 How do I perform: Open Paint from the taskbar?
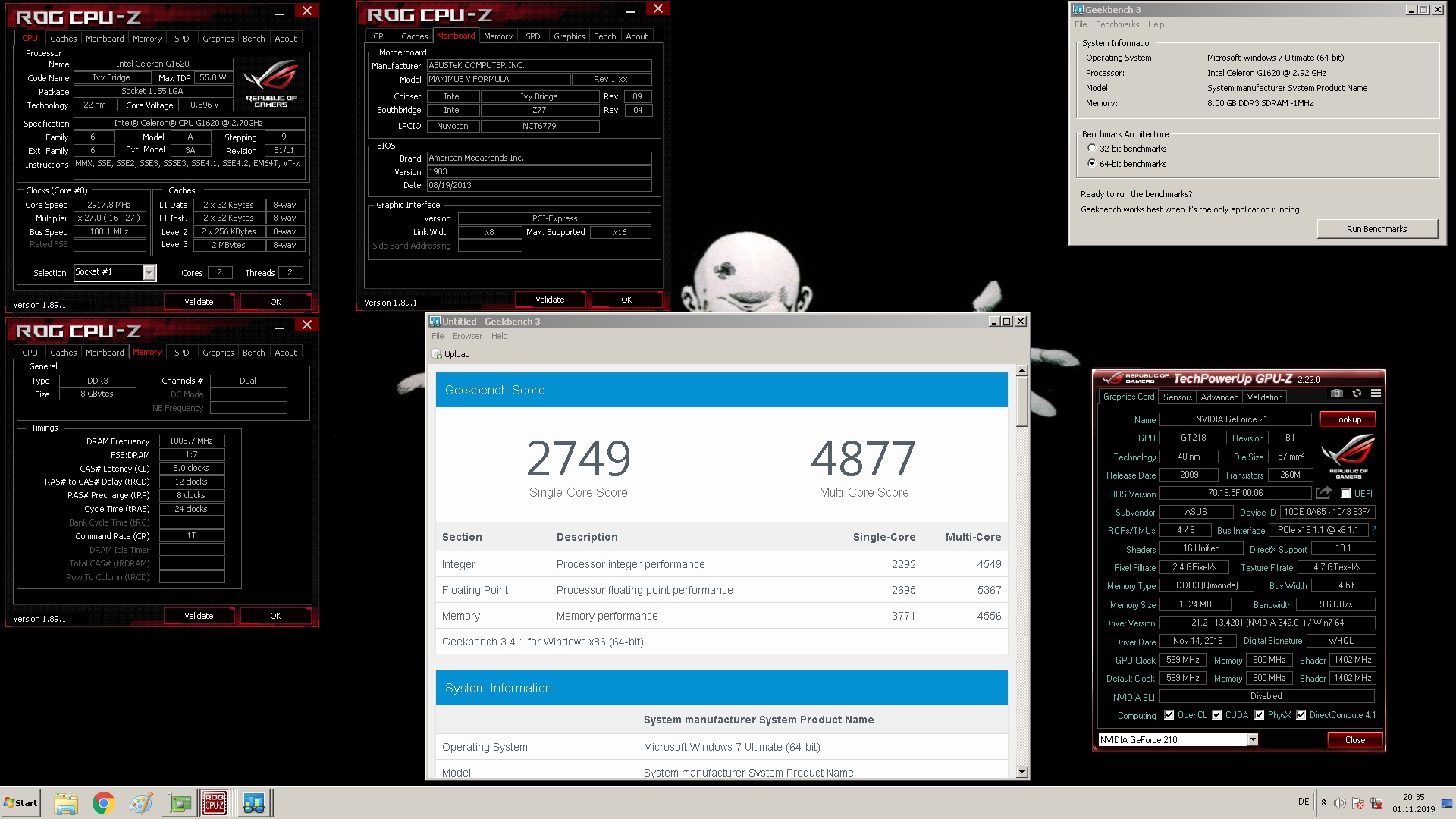tap(140, 803)
